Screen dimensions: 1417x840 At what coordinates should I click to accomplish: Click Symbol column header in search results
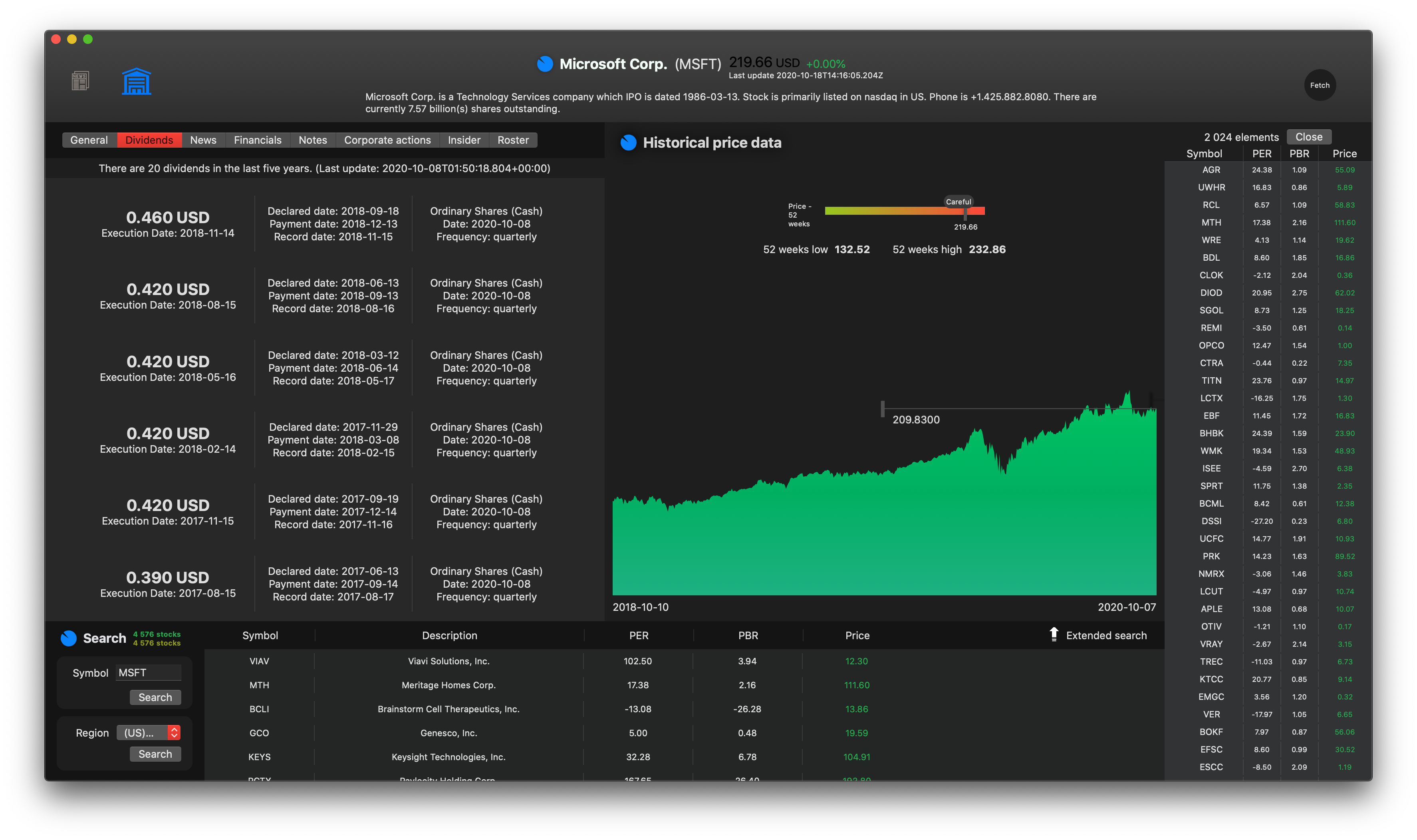click(x=260, y=636)
